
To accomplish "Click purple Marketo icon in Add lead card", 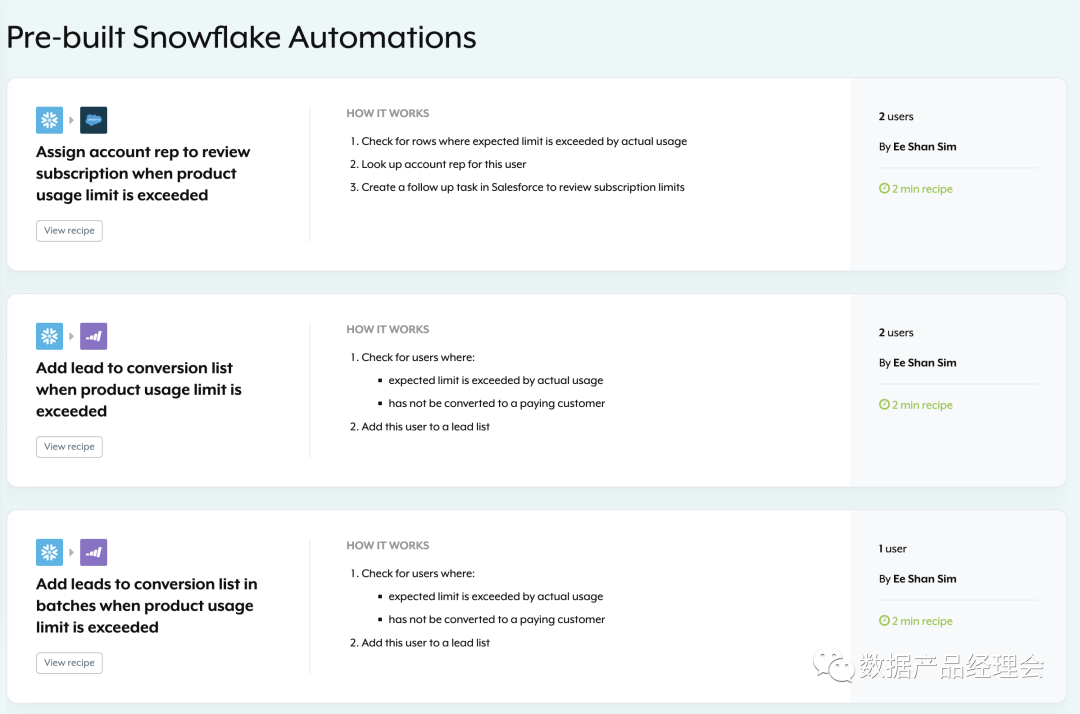I will (94, 336).
